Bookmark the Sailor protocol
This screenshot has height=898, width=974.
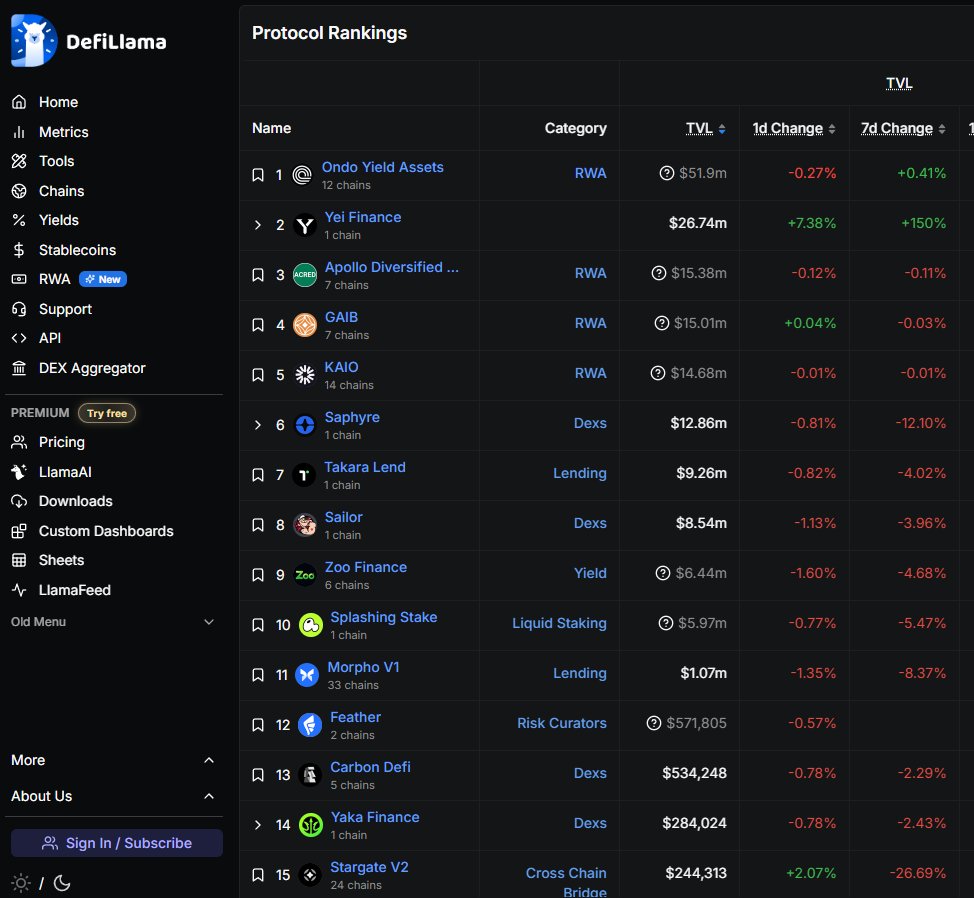(x=258, y=525)
